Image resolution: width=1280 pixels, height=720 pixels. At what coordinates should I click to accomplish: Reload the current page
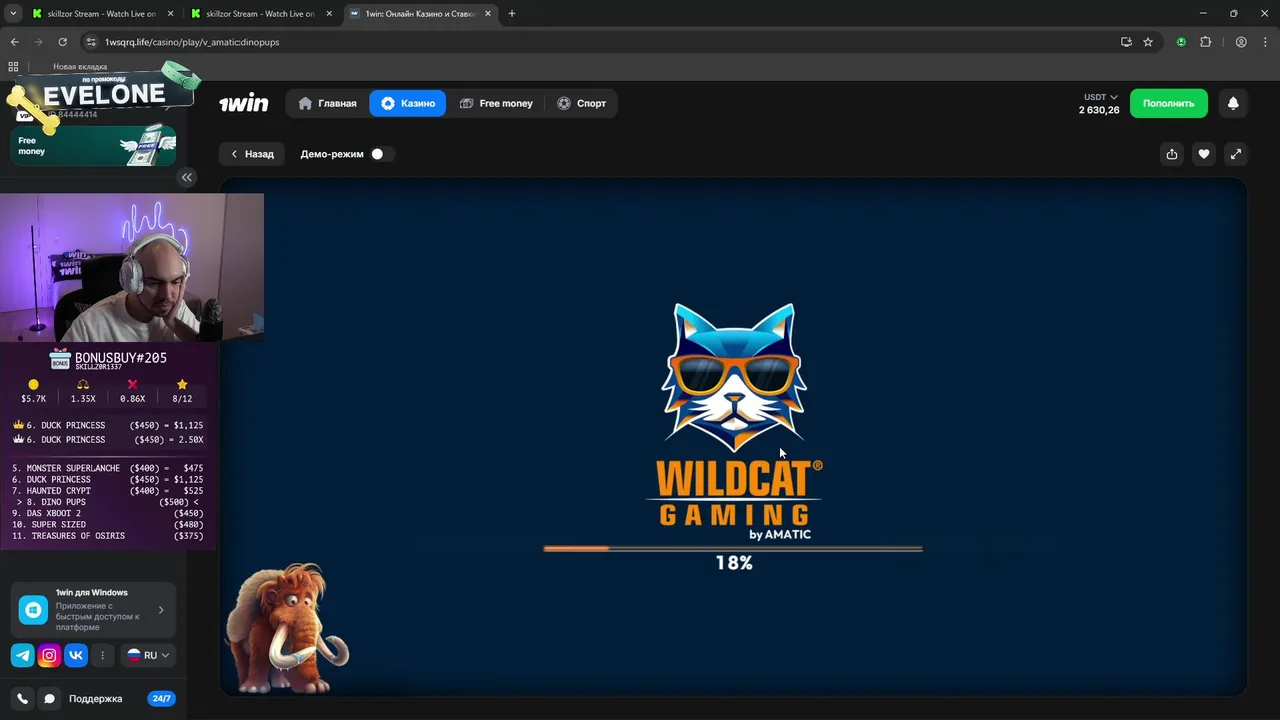pyautogui.click(x=62, y=42)
